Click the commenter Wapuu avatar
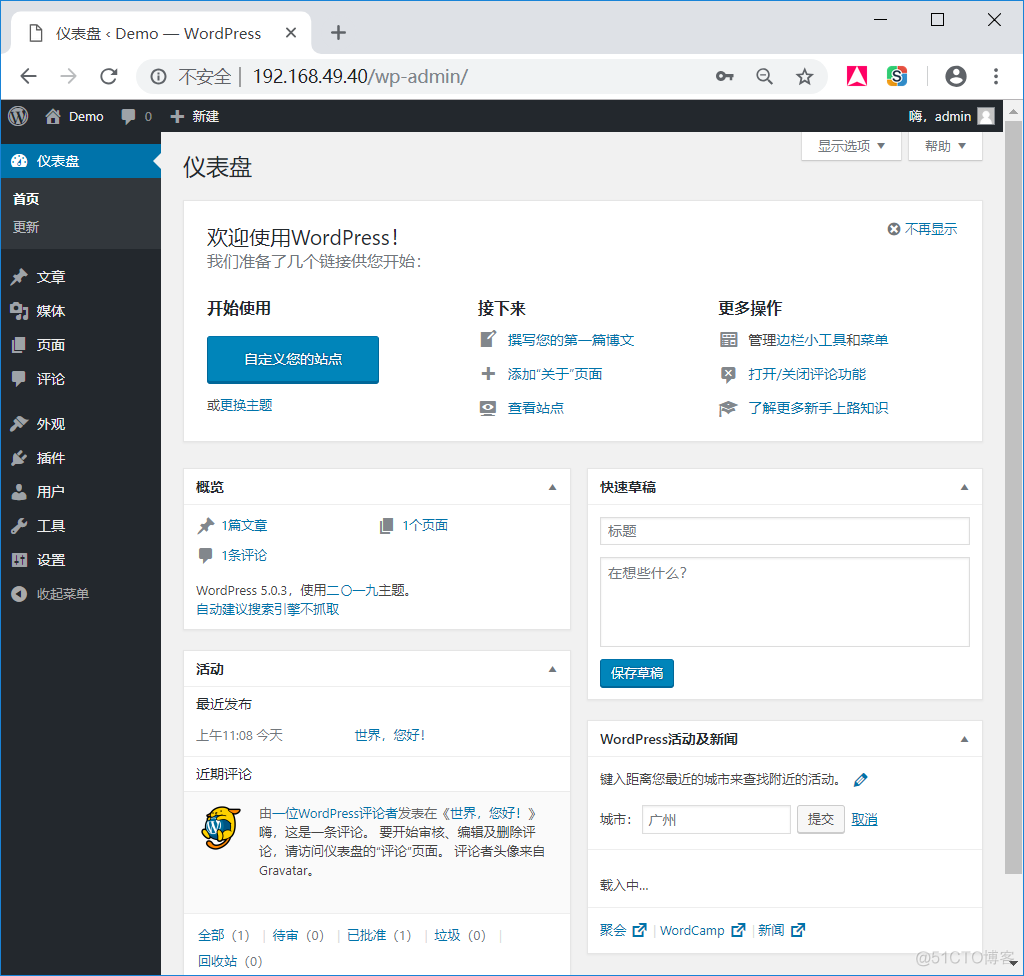Screen dimensions: 1024x976 point(221,827)
